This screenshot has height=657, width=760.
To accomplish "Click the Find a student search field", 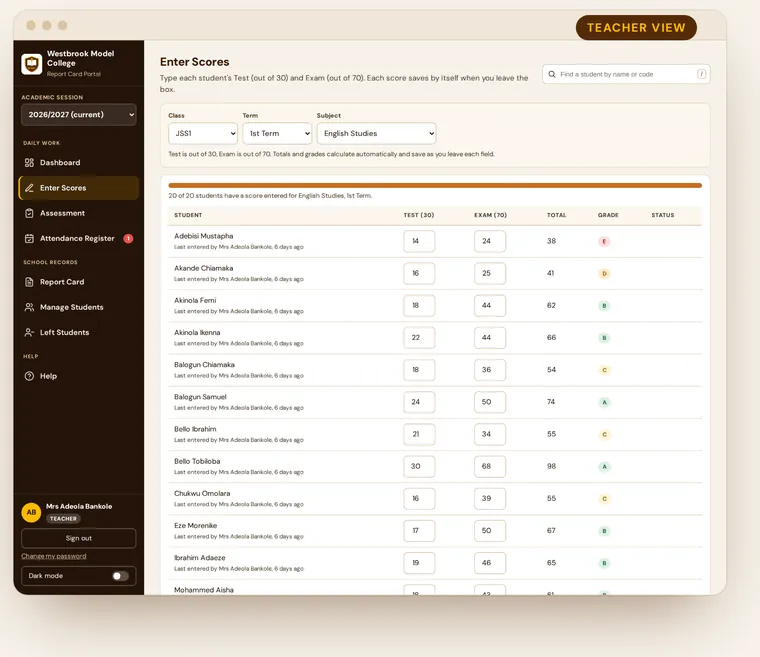I will [626, 74].
